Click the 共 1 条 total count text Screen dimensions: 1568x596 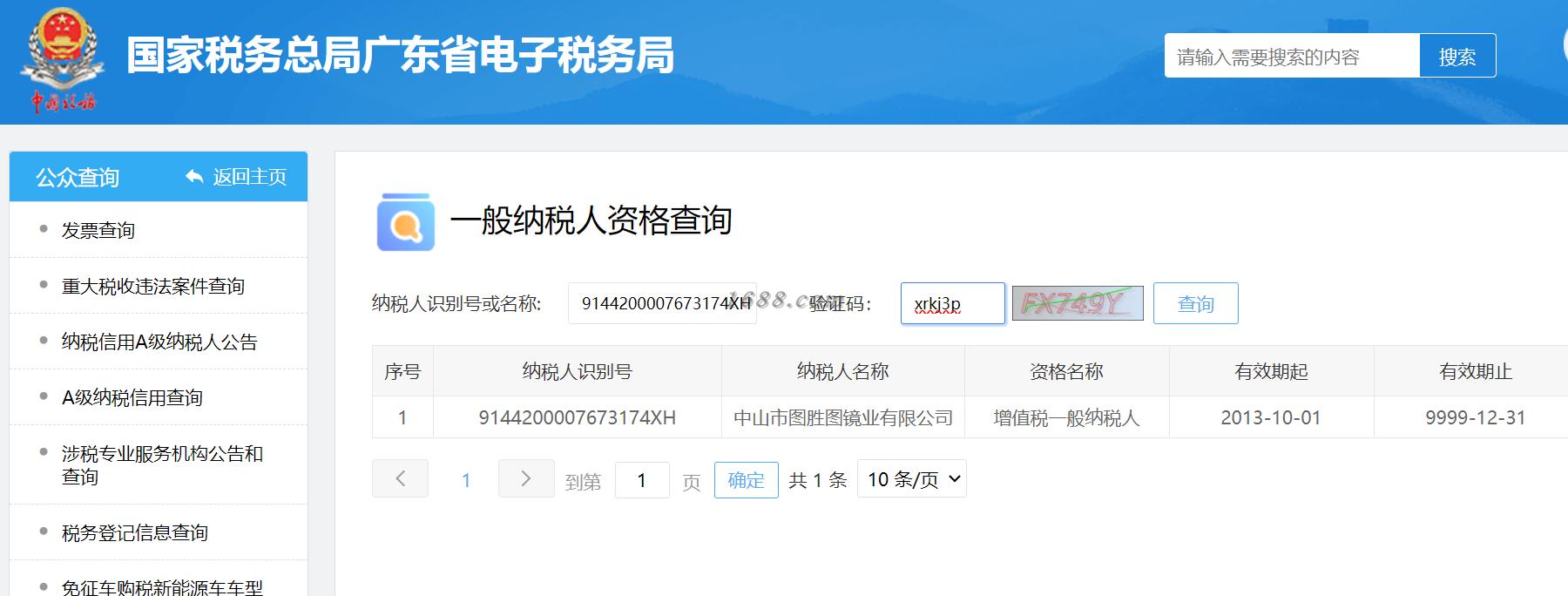817,480
